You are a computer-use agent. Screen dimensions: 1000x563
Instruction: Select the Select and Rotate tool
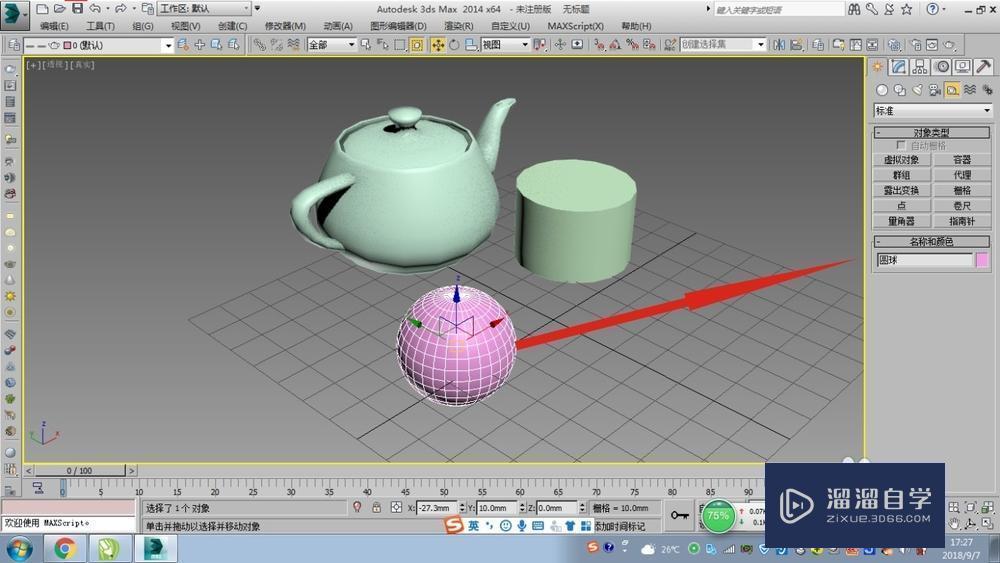coord(454,45)
